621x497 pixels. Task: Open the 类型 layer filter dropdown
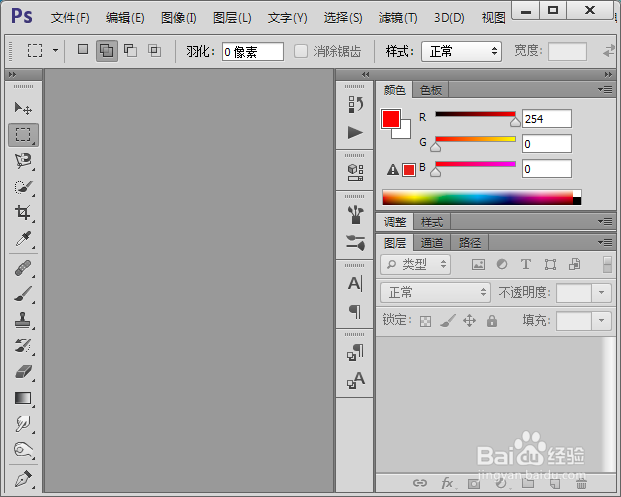[x=415, y=265]
